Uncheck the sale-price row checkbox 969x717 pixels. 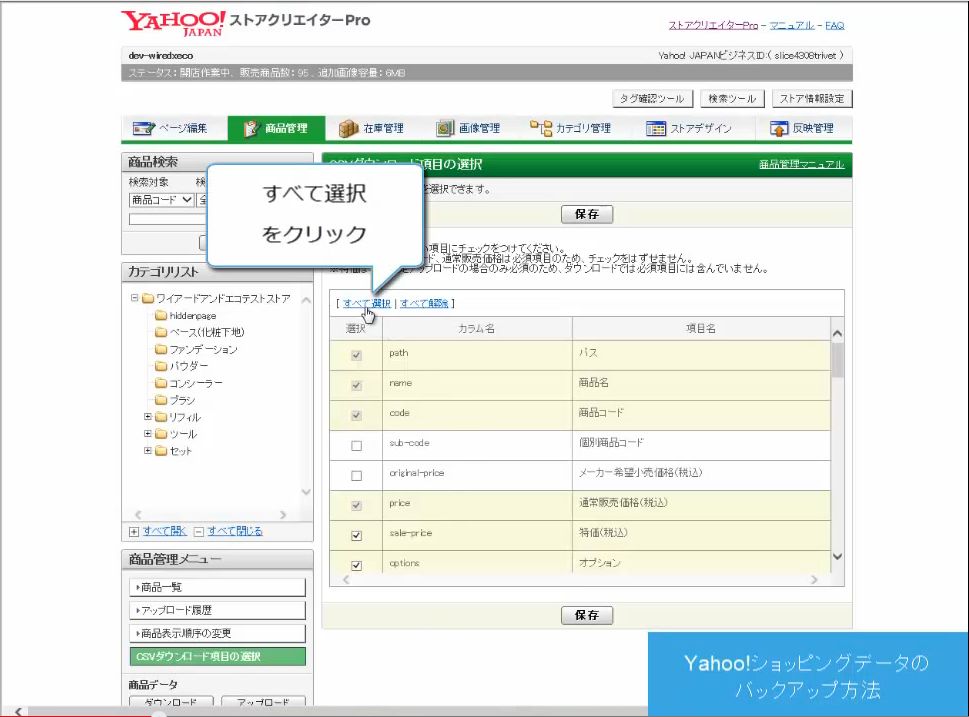point(357,536)
